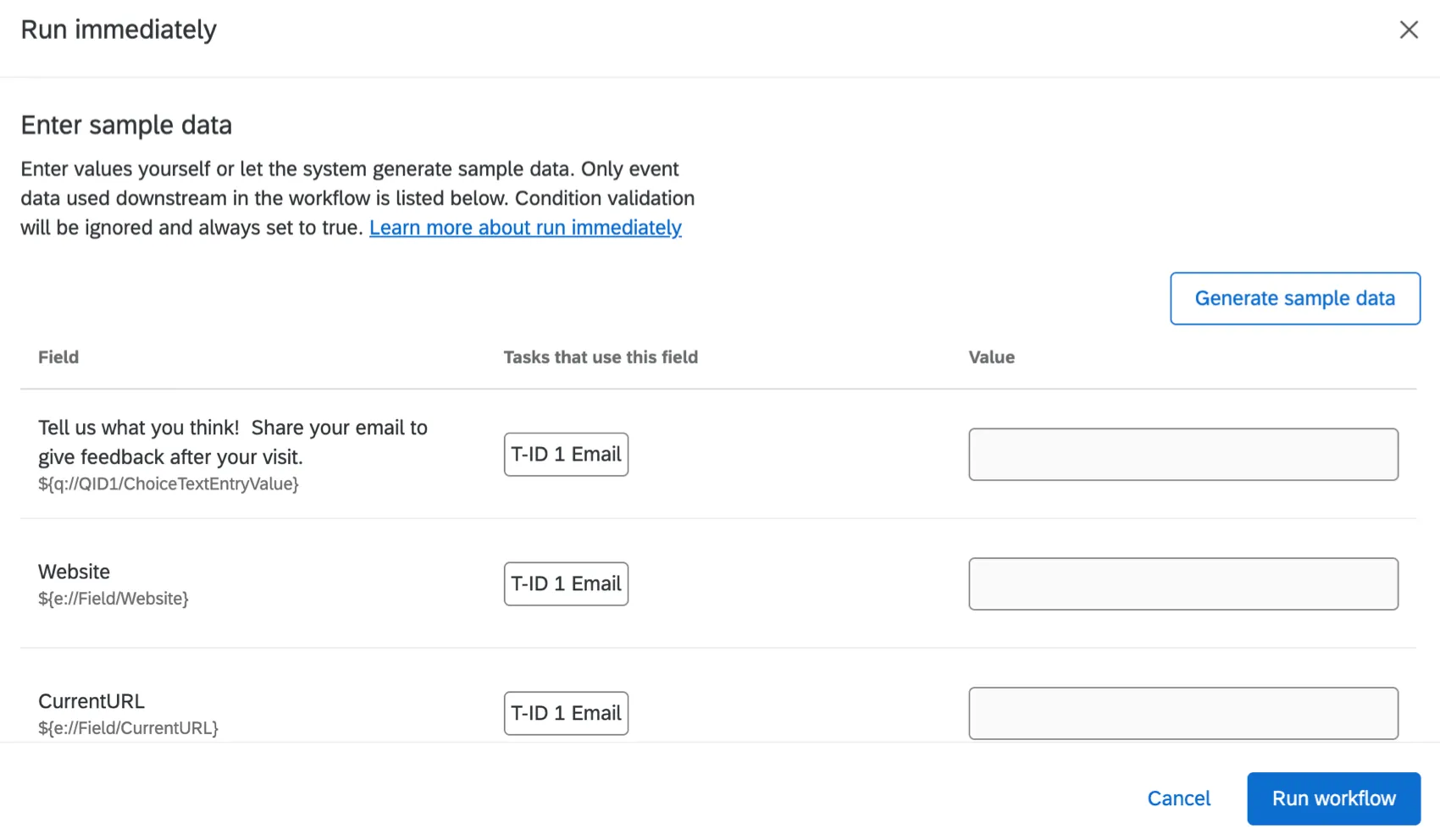
Task: Click the T-ID 1 Email task badge for ChoiceTextEntryValue
Action: click(x=565, y=454)
